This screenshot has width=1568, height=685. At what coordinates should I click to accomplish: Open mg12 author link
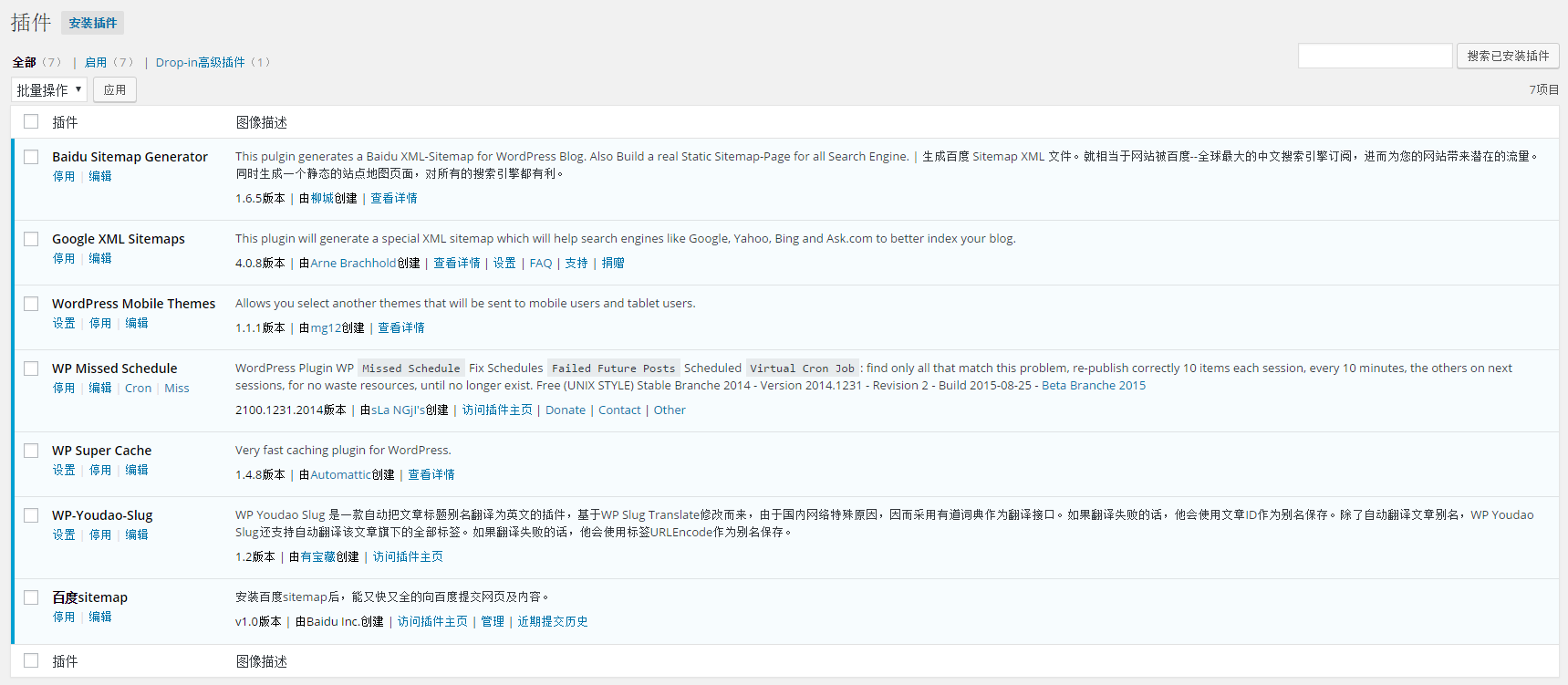(327, 327)
